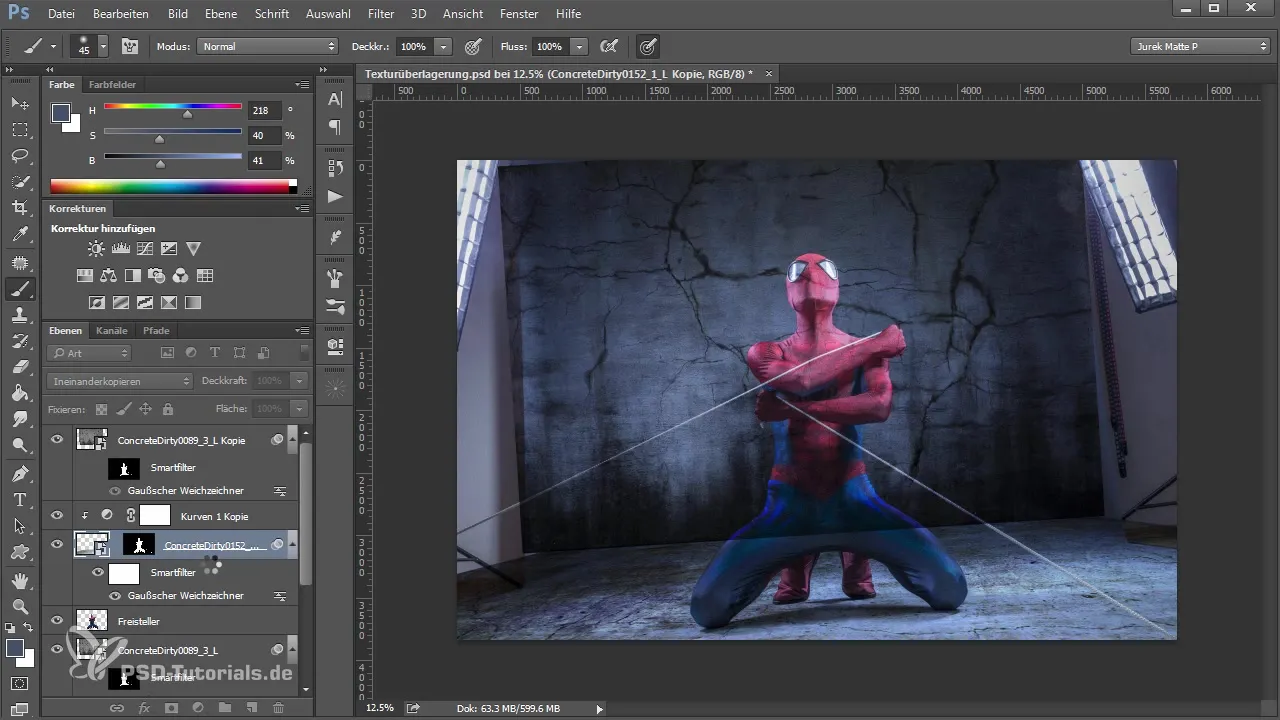
Task: Select the Pen tool
Action: pos(20,473)
